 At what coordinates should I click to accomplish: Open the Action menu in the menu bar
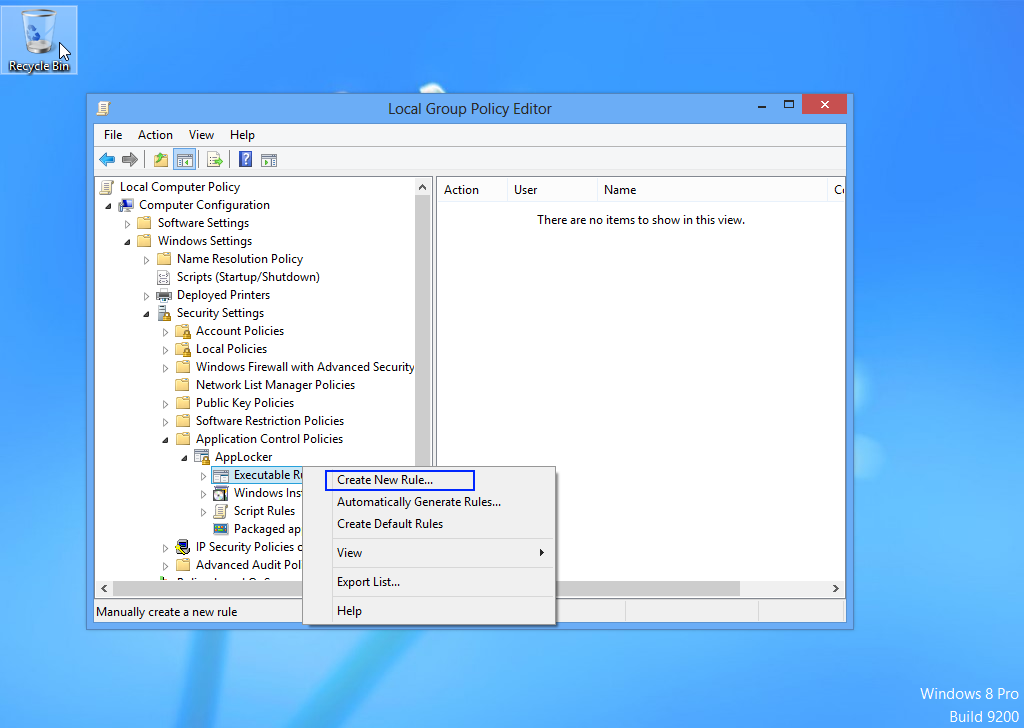tap(155, 135)
